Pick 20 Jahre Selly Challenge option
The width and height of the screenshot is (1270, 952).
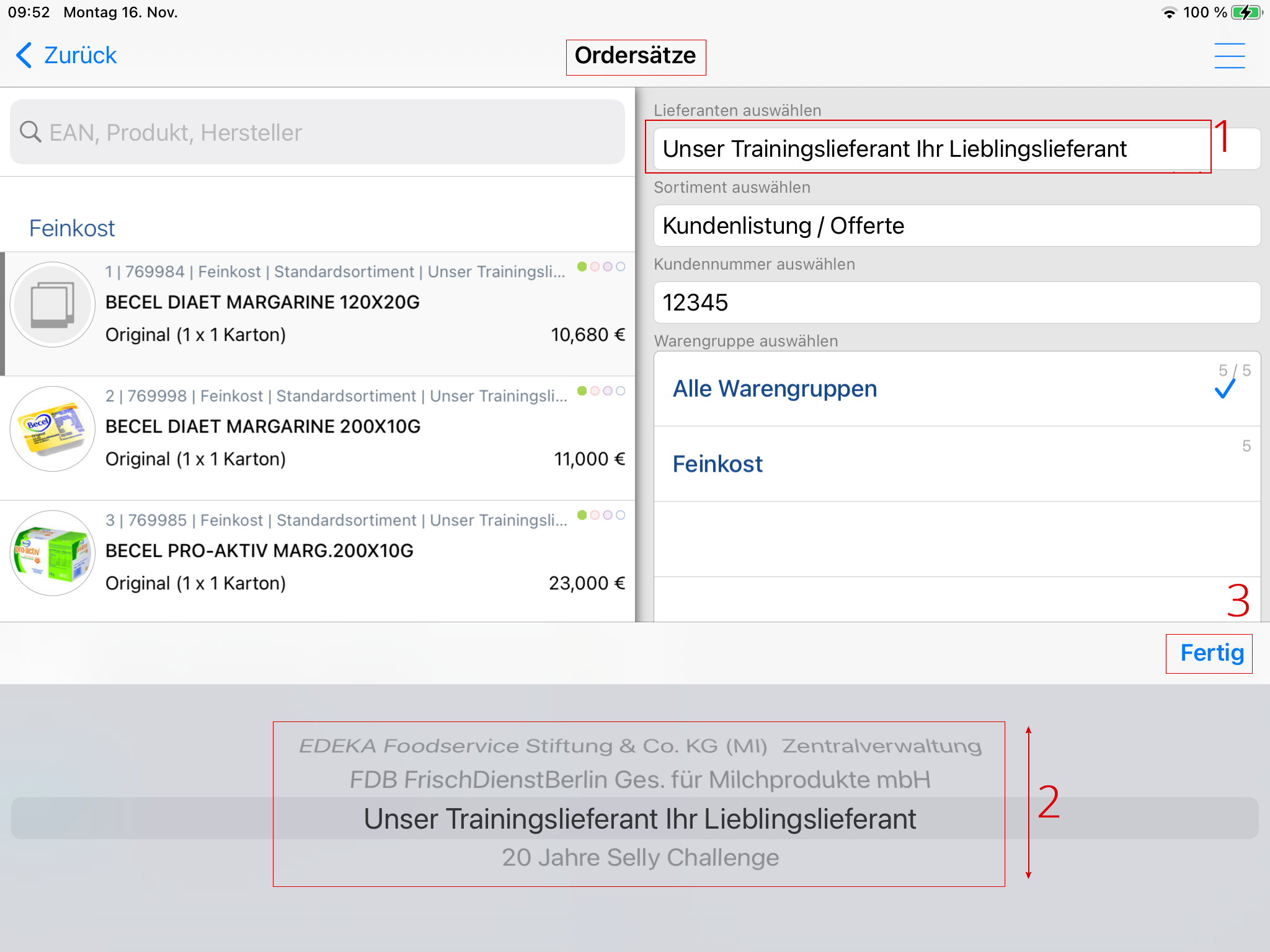pos(640,858)
